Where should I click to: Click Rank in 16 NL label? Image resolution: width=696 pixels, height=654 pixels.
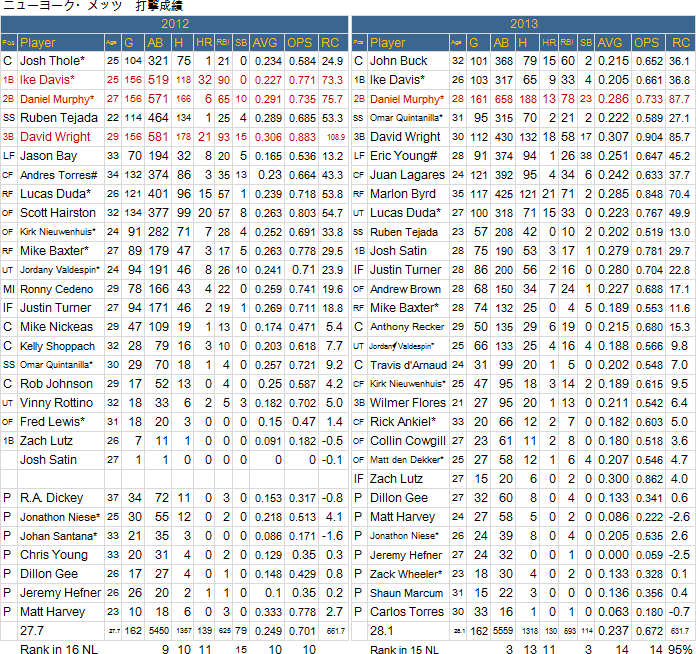click(59, 649)
